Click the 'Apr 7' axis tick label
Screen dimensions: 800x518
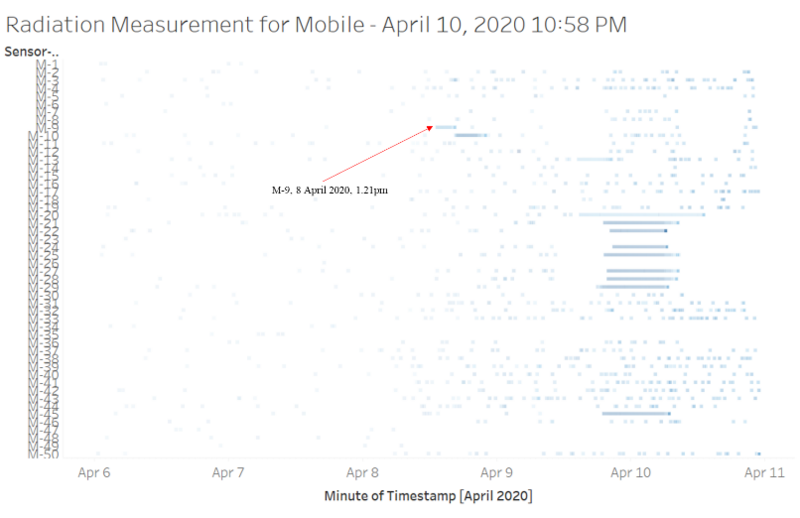point(228,473)
